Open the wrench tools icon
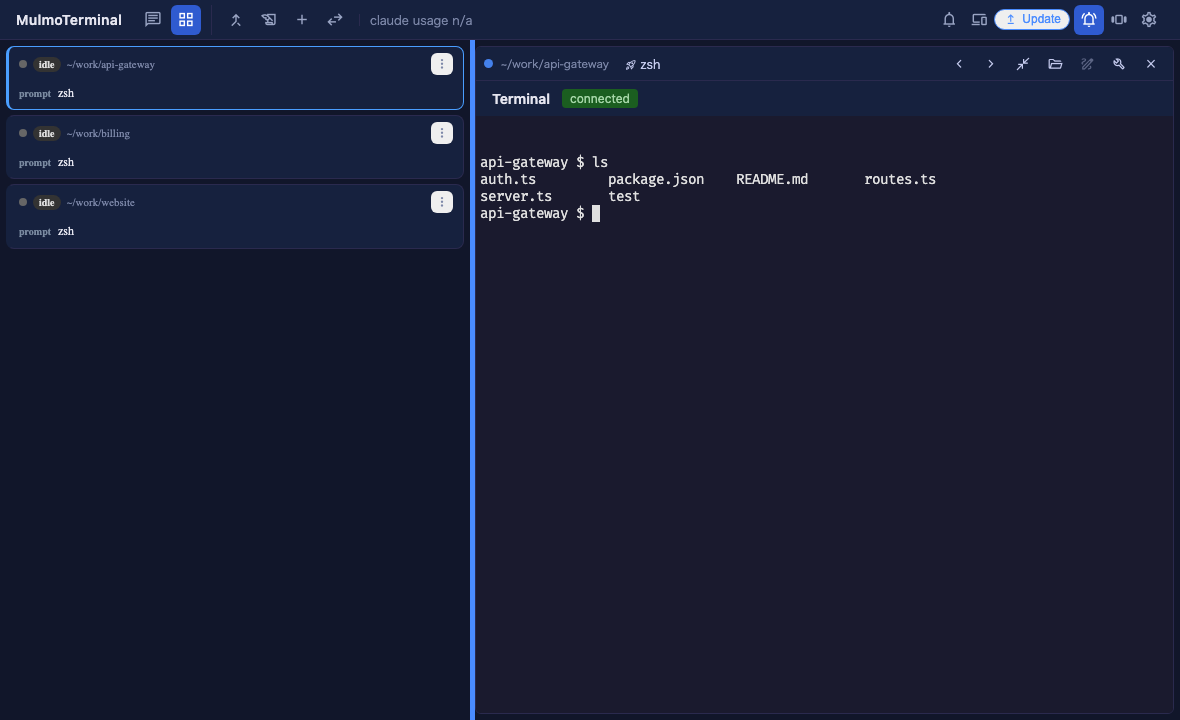This screenshot has width=1180, height=720. tap(1119, 64)
